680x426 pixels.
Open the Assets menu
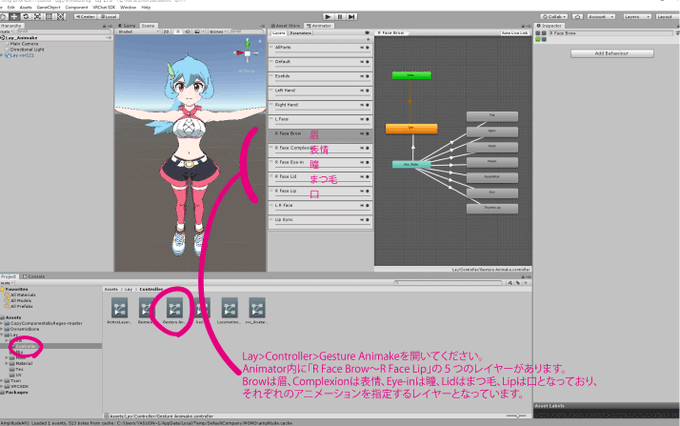[26, 7]
